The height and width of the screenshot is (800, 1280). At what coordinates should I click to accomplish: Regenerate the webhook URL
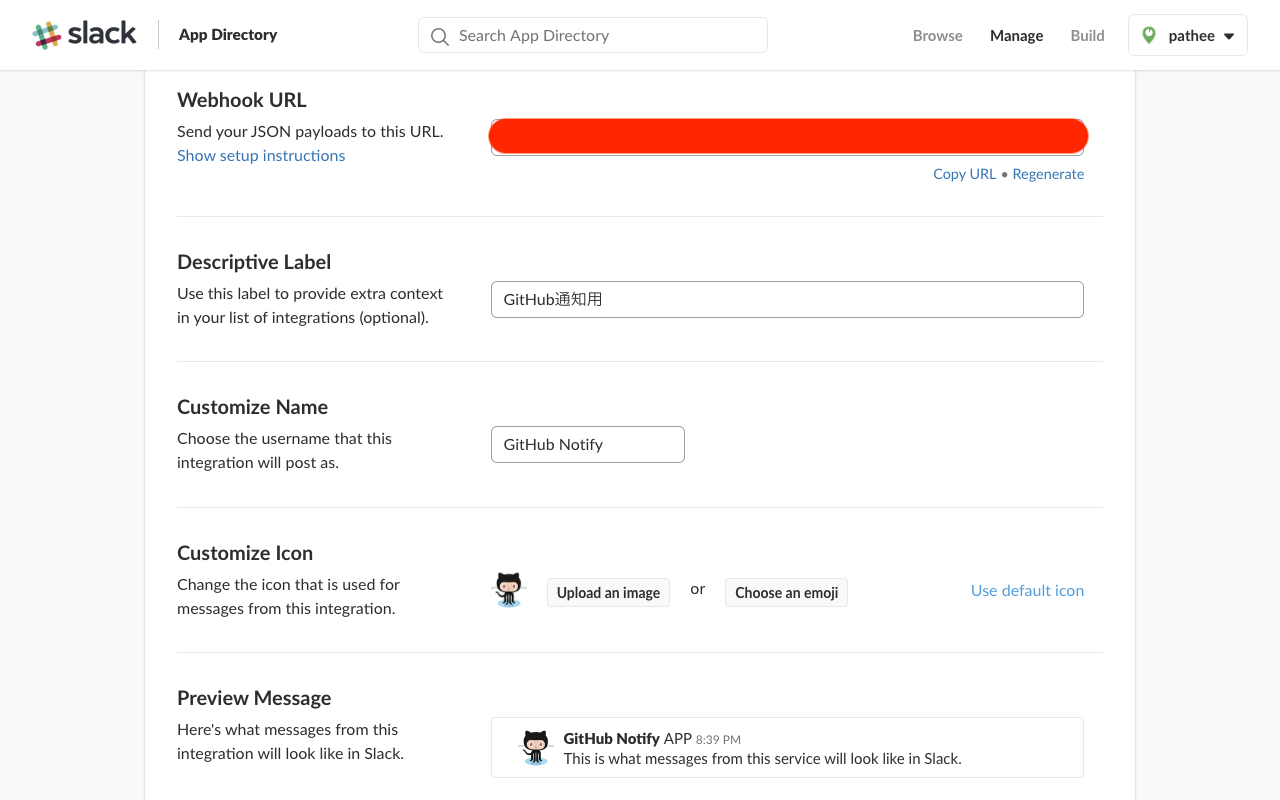click(x=1048, y=174)
